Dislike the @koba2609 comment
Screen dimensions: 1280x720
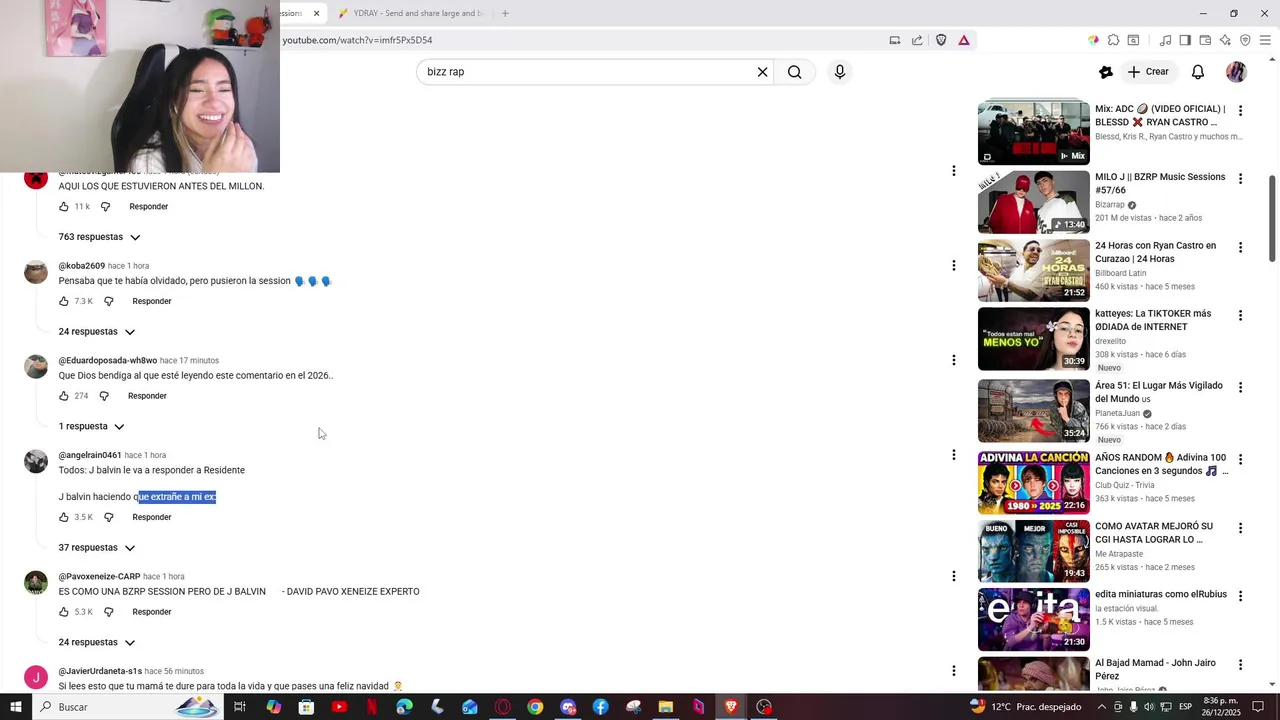pos(109,301)
